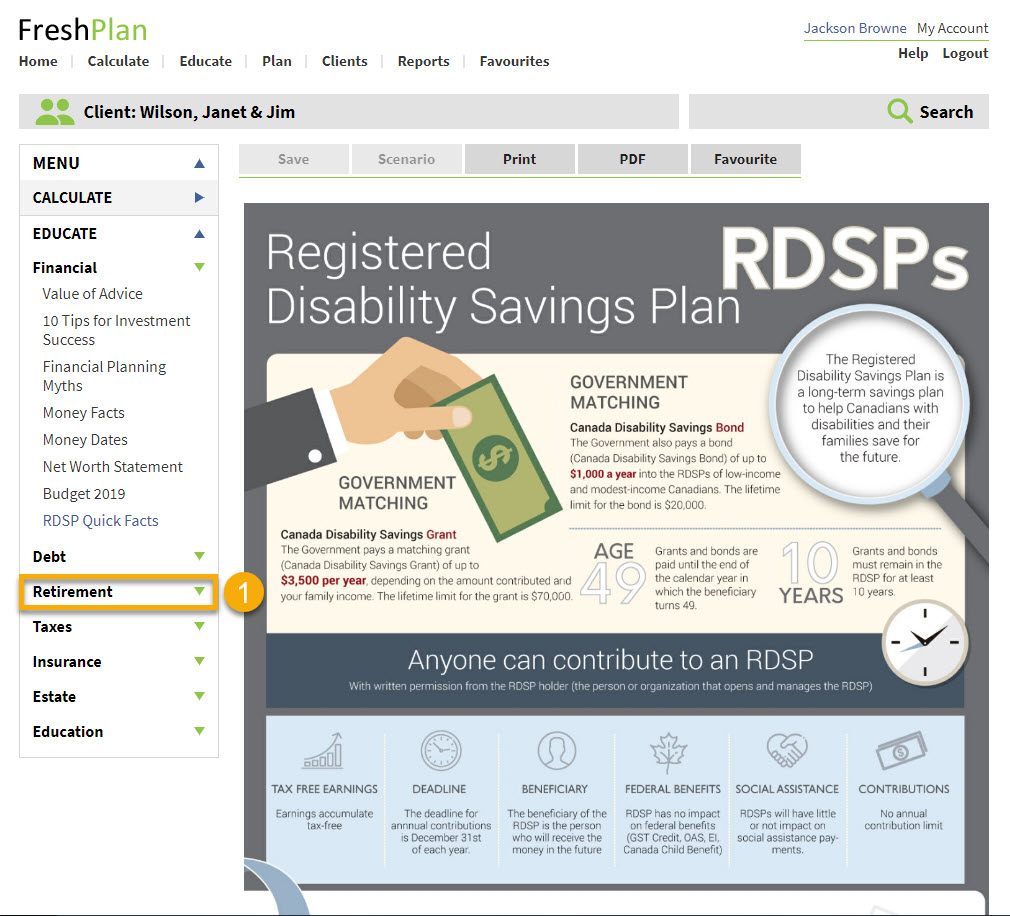
Task: Select the Education category label
Action: (x=68, y=732)
